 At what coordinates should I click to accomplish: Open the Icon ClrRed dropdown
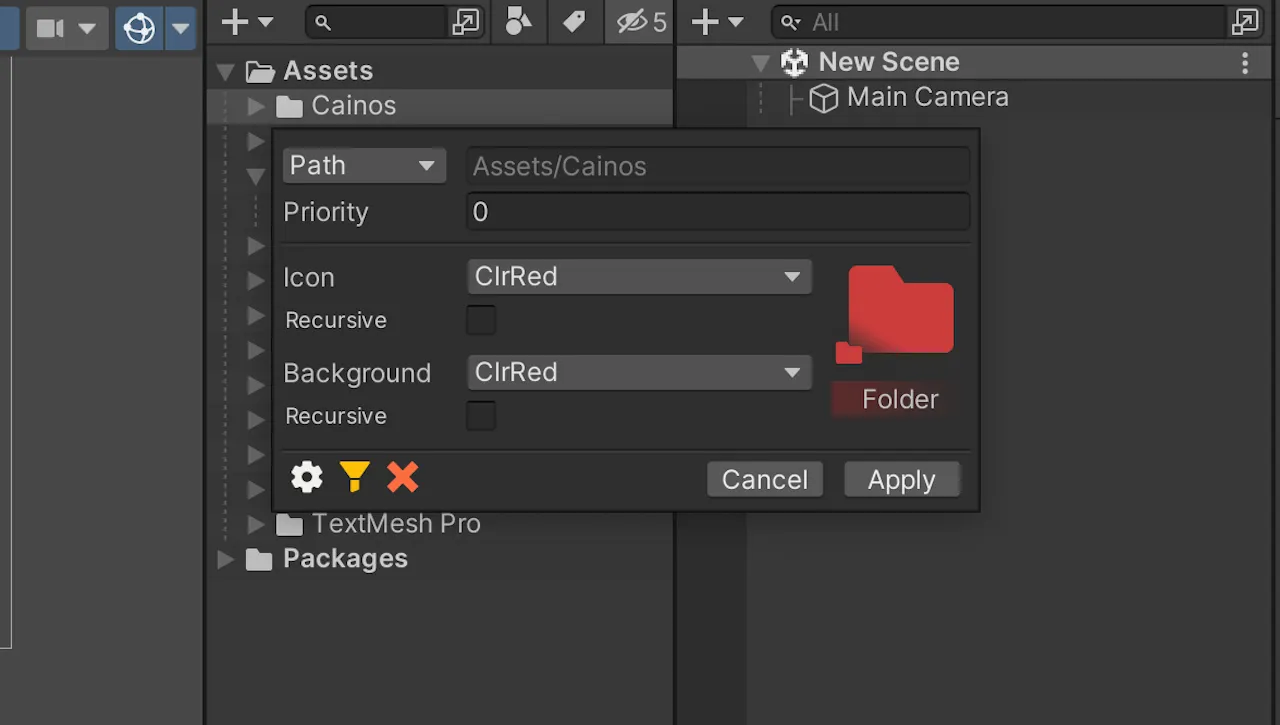(639, 277)
